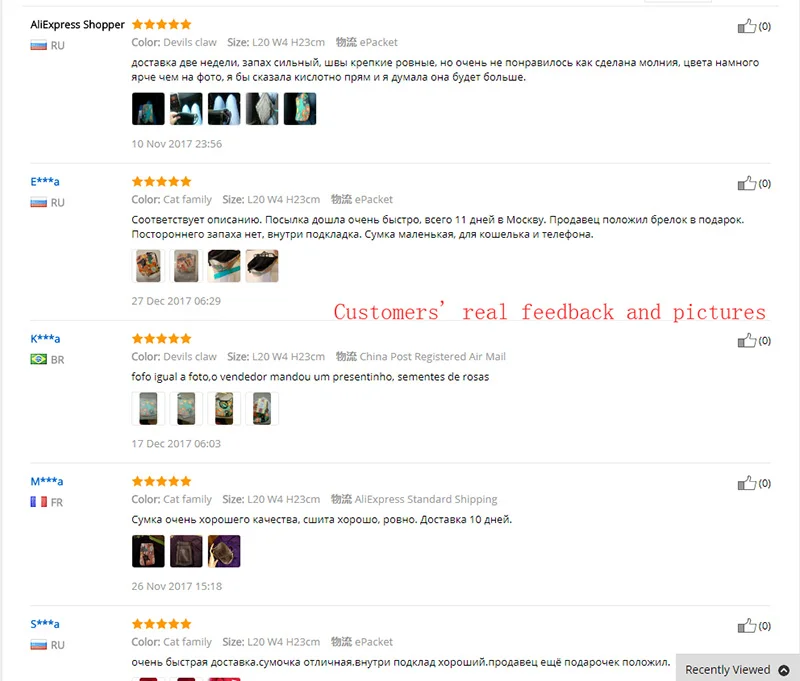Click thumbs-up on E***a's review

pyautogui.click(x=746, y=183)
